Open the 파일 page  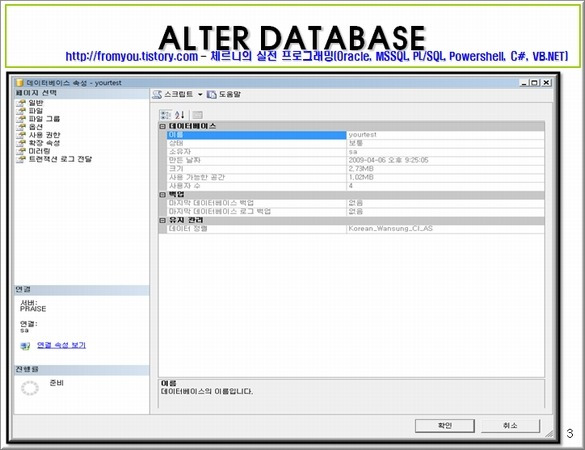(36, 111)
